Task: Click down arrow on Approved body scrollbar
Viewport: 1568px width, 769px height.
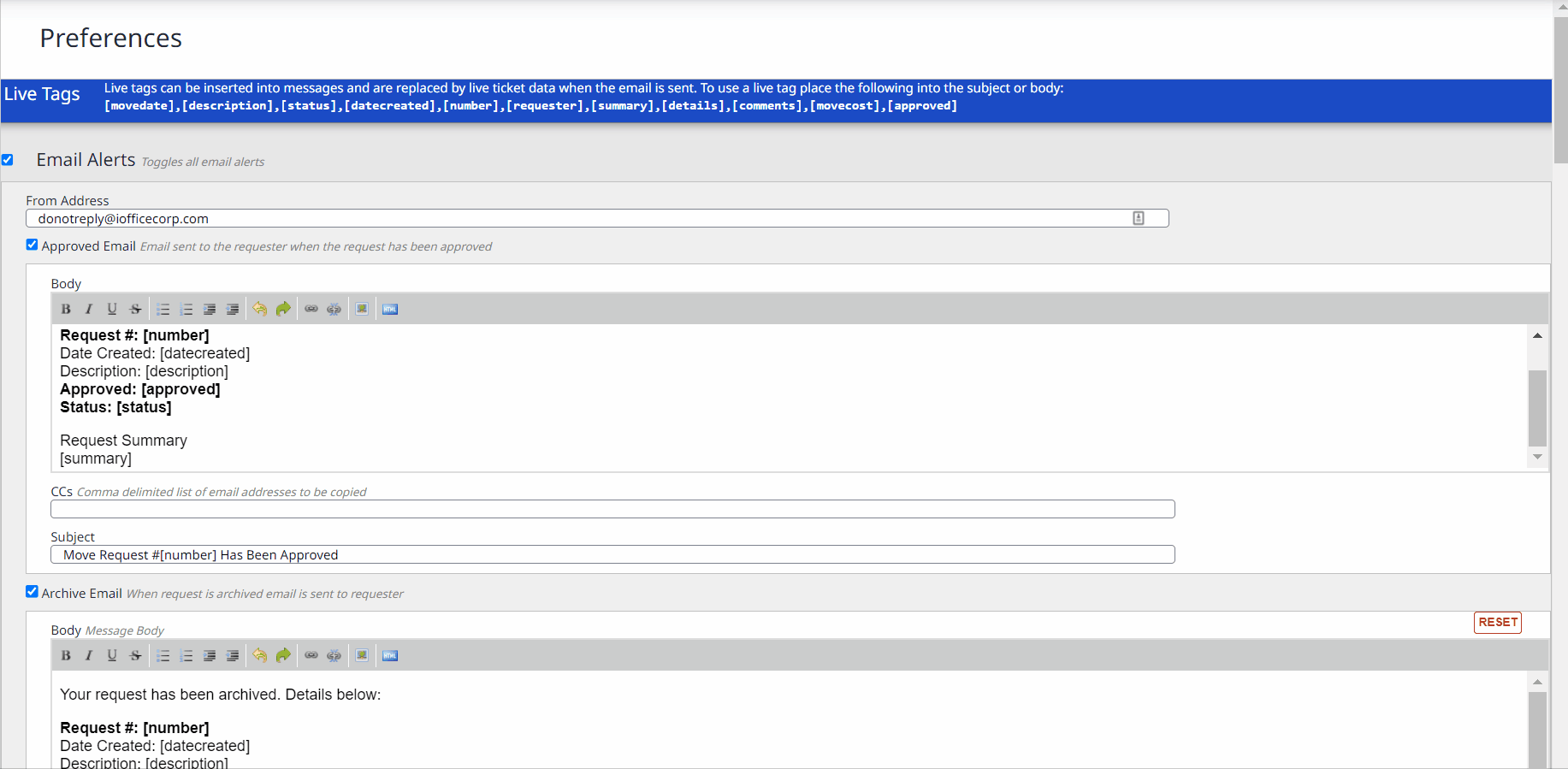Action: point(1537,458)
